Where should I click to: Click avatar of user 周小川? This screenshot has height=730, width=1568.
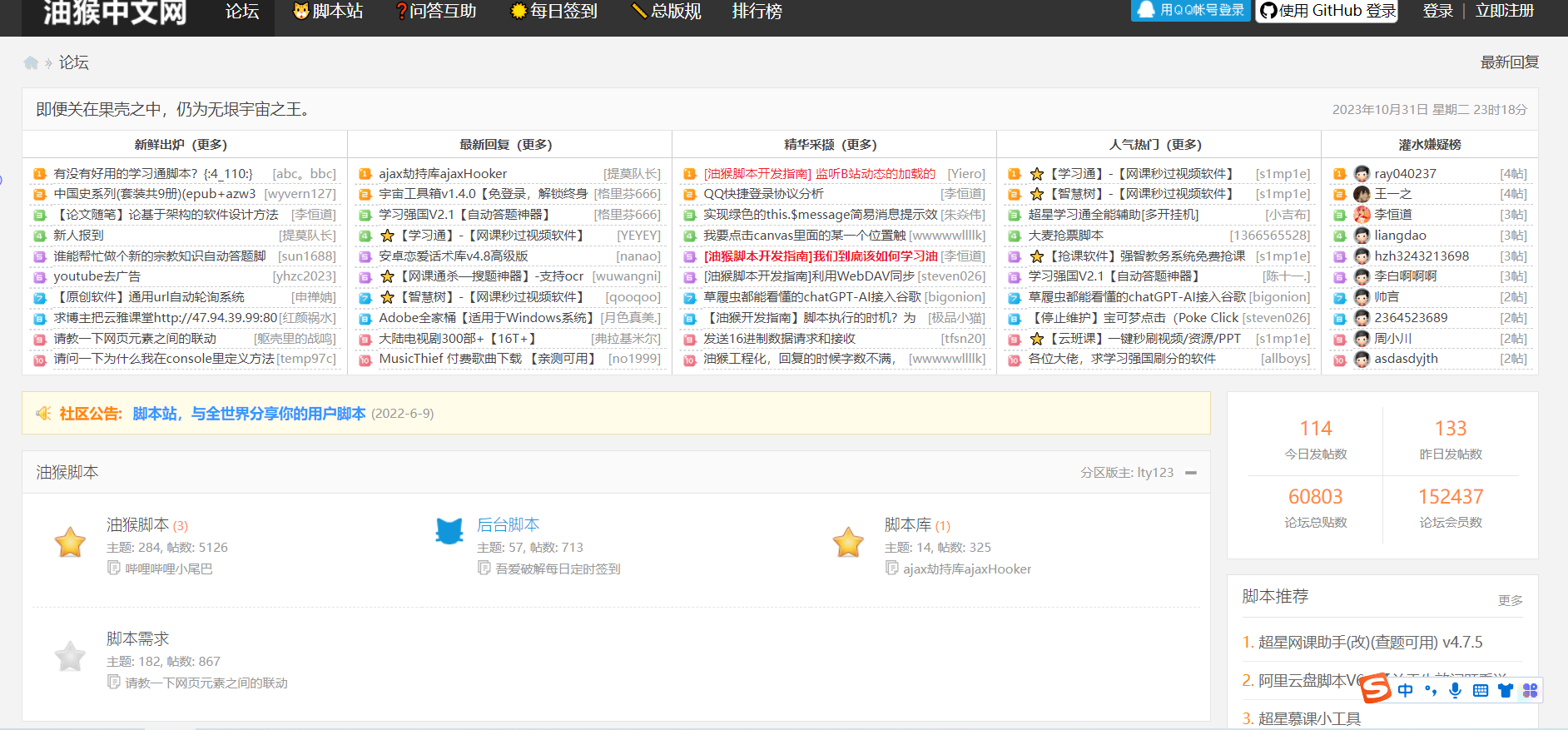(x=1362, y=339)
